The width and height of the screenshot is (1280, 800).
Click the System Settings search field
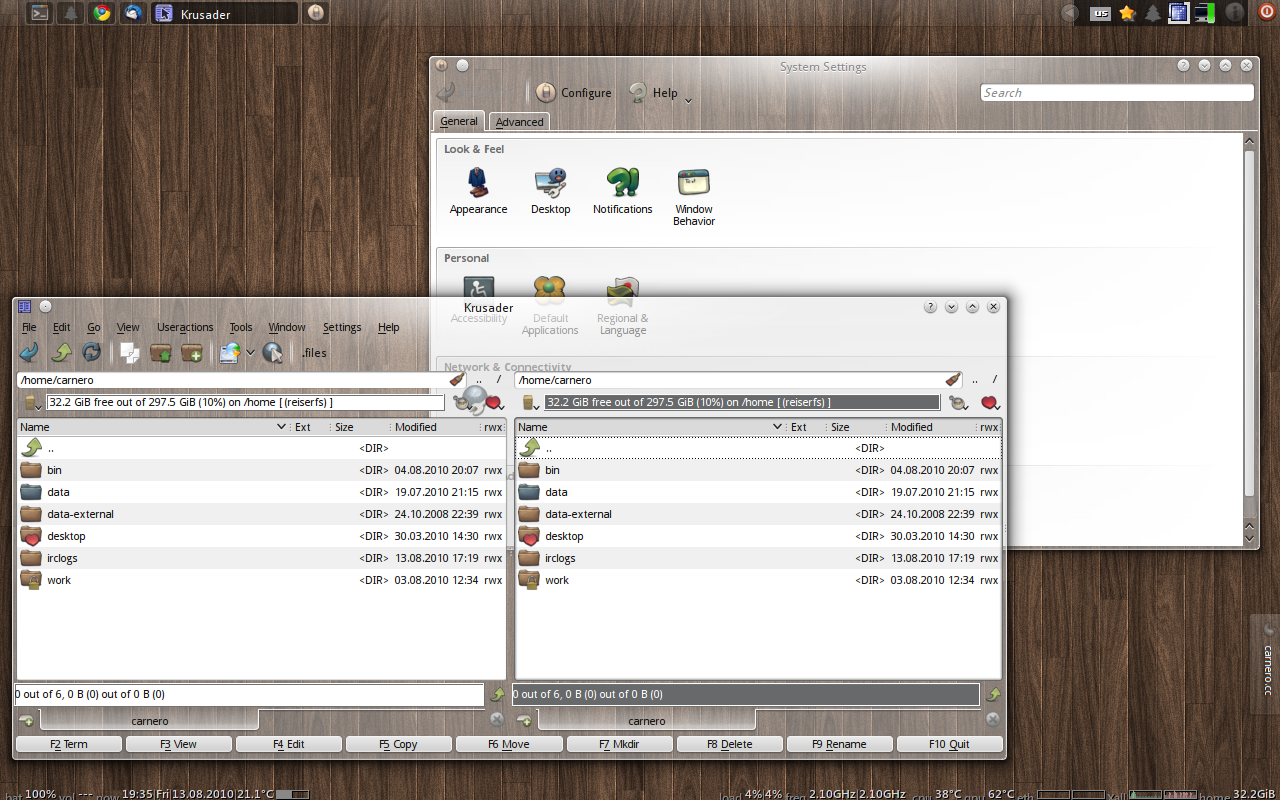[x=1117, y=92]
